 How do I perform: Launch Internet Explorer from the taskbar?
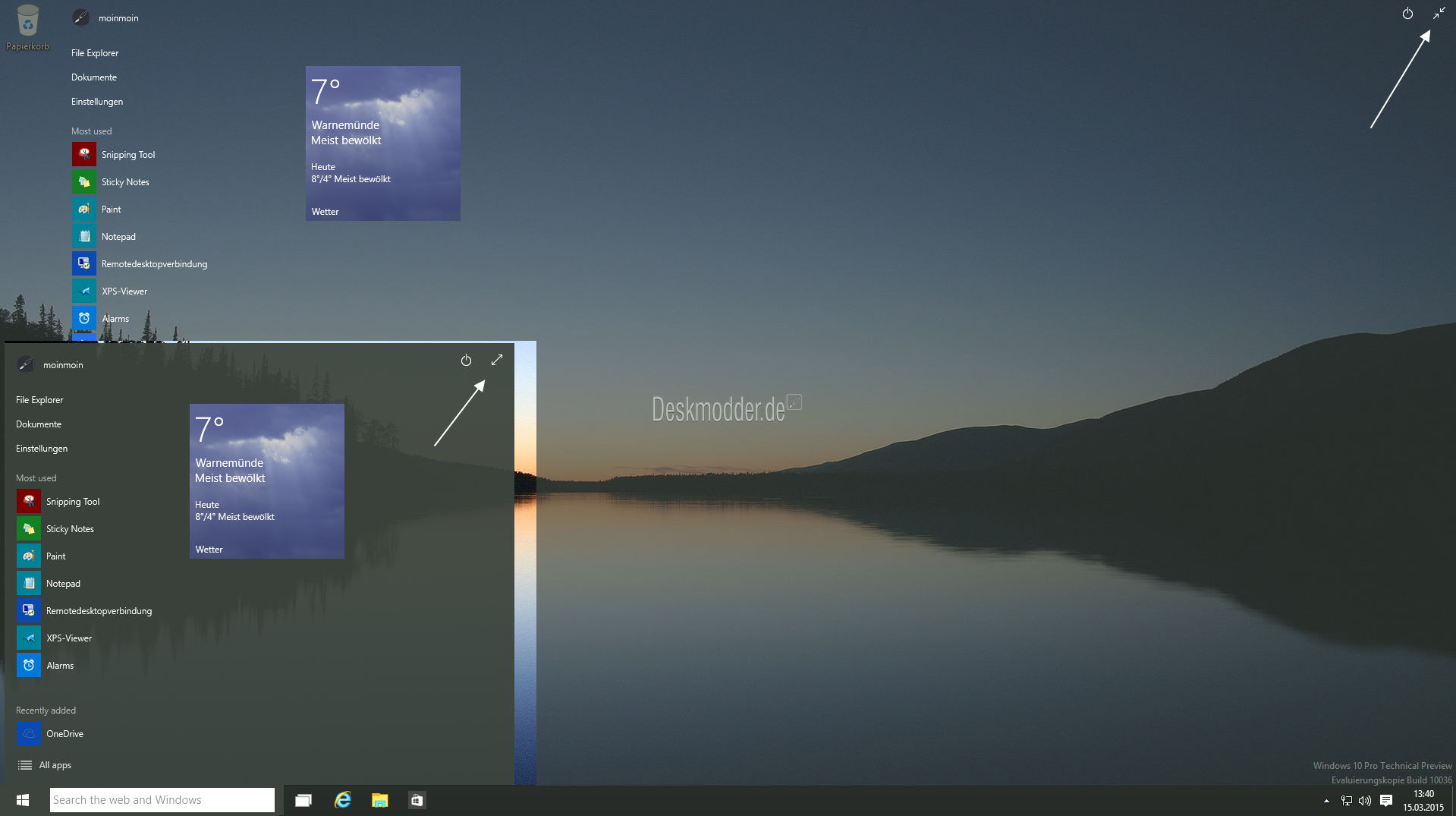tap(343, 800)
